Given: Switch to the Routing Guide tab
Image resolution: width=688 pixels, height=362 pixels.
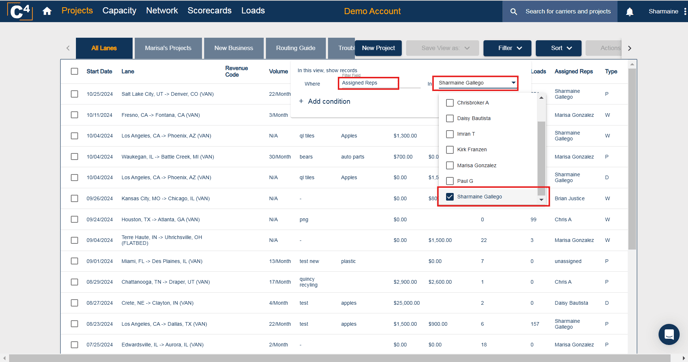Looking at the screenshot, I should coord(296,48).
